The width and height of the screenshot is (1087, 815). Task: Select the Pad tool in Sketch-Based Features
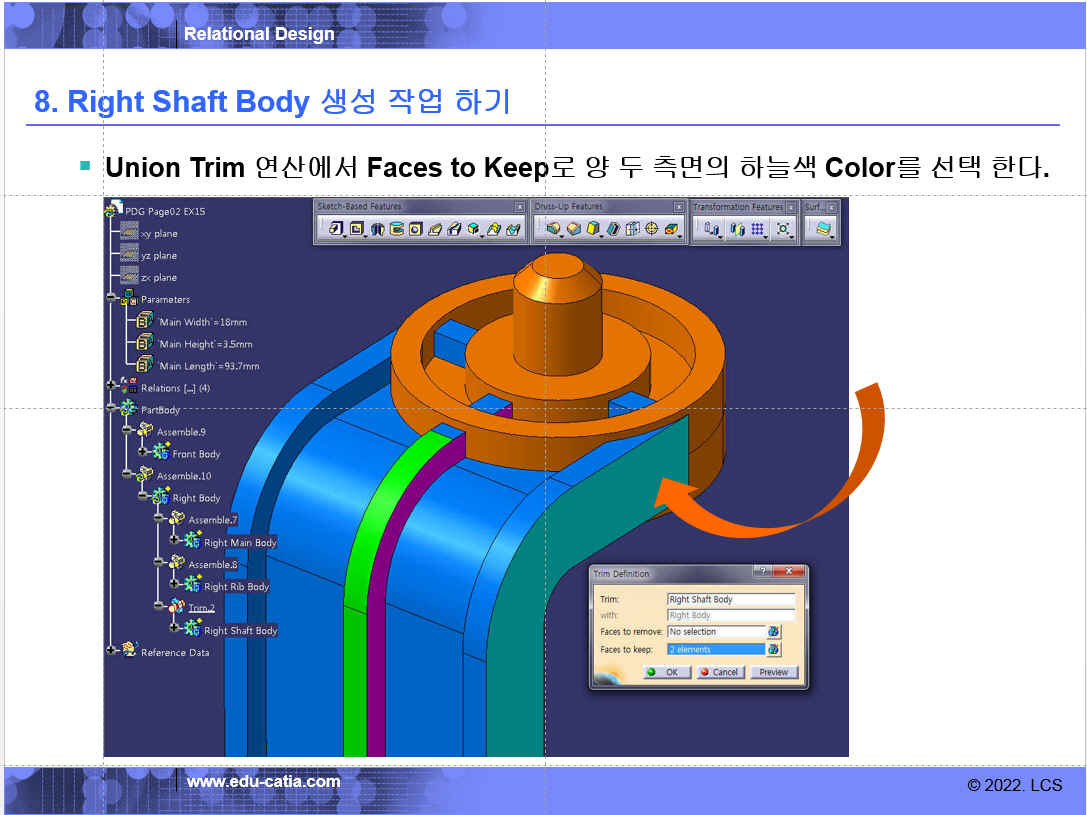click(x=336, y=229)
